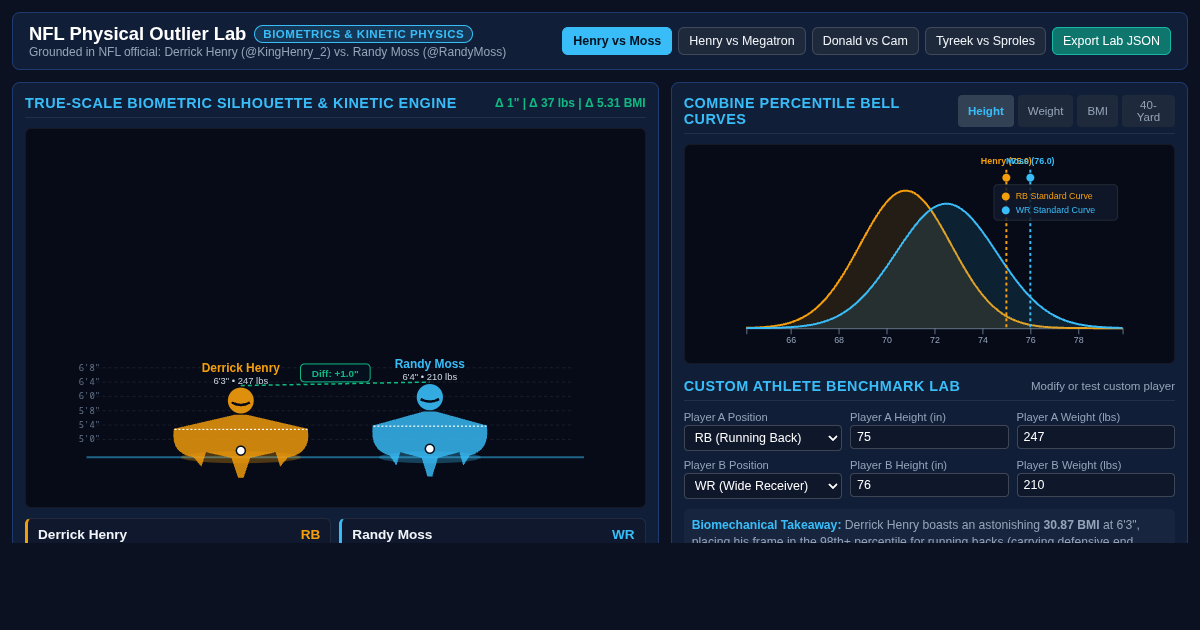
Task: Click the 78 tick on height axis
Action: pos(1079,340)
